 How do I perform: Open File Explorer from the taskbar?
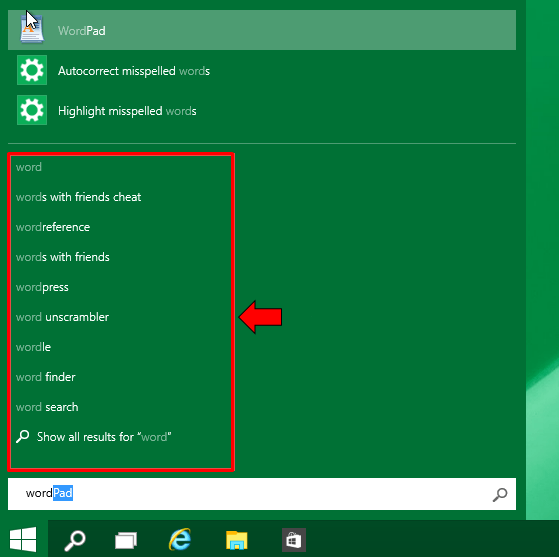click(x=237, y=540)
